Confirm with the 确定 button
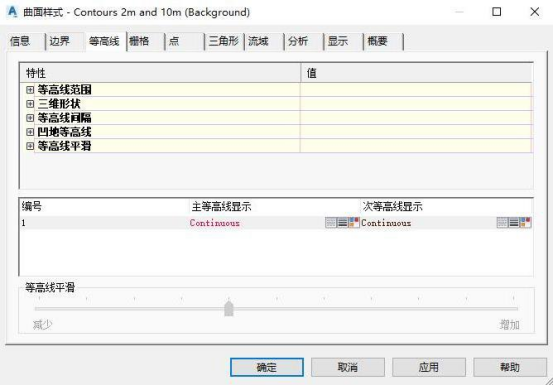This screenshot has width=554, height=385. click(x=267, y=367)
